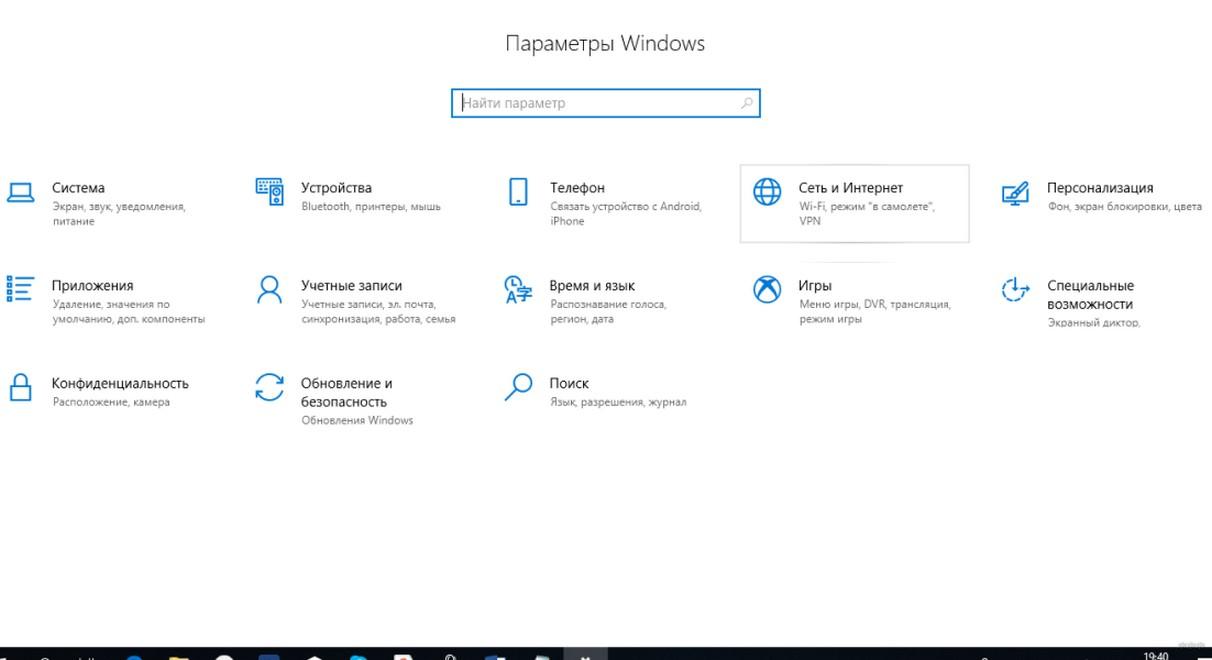The height and width of the screenshot is (660, 1212).
Task: Click the Сеть и Интернет globe icon
Action: click(x=767, y=191)
